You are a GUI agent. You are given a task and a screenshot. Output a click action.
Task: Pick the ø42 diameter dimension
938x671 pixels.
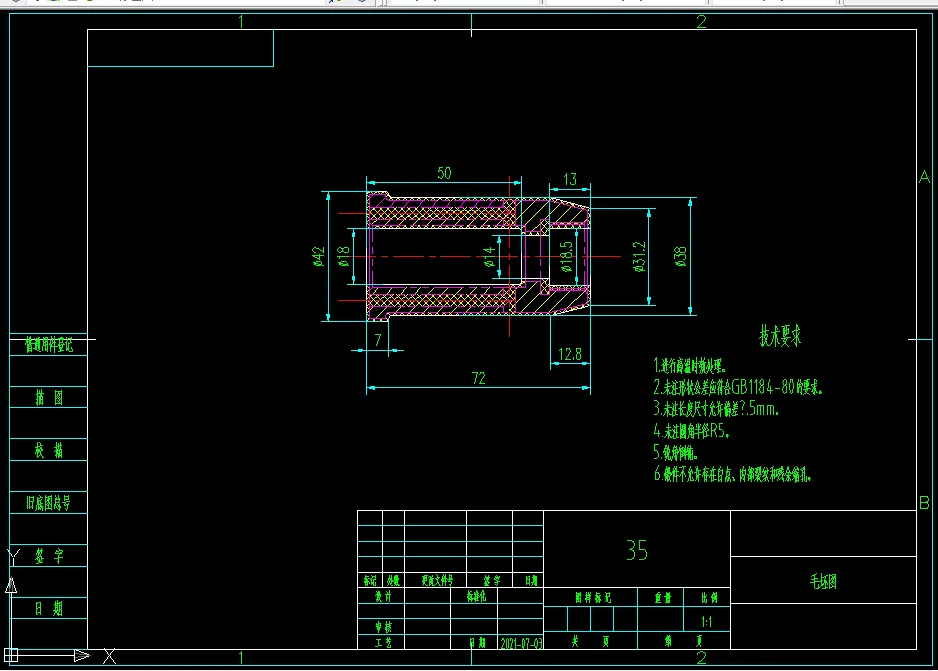click(x=319, y=256)
